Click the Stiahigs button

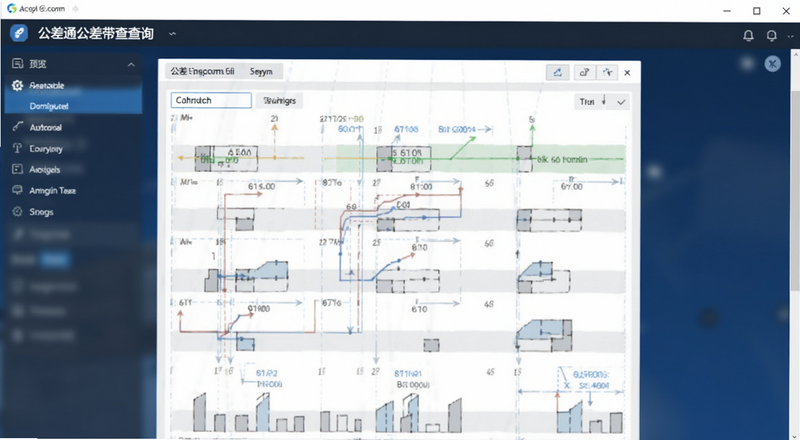coord(280,101)
